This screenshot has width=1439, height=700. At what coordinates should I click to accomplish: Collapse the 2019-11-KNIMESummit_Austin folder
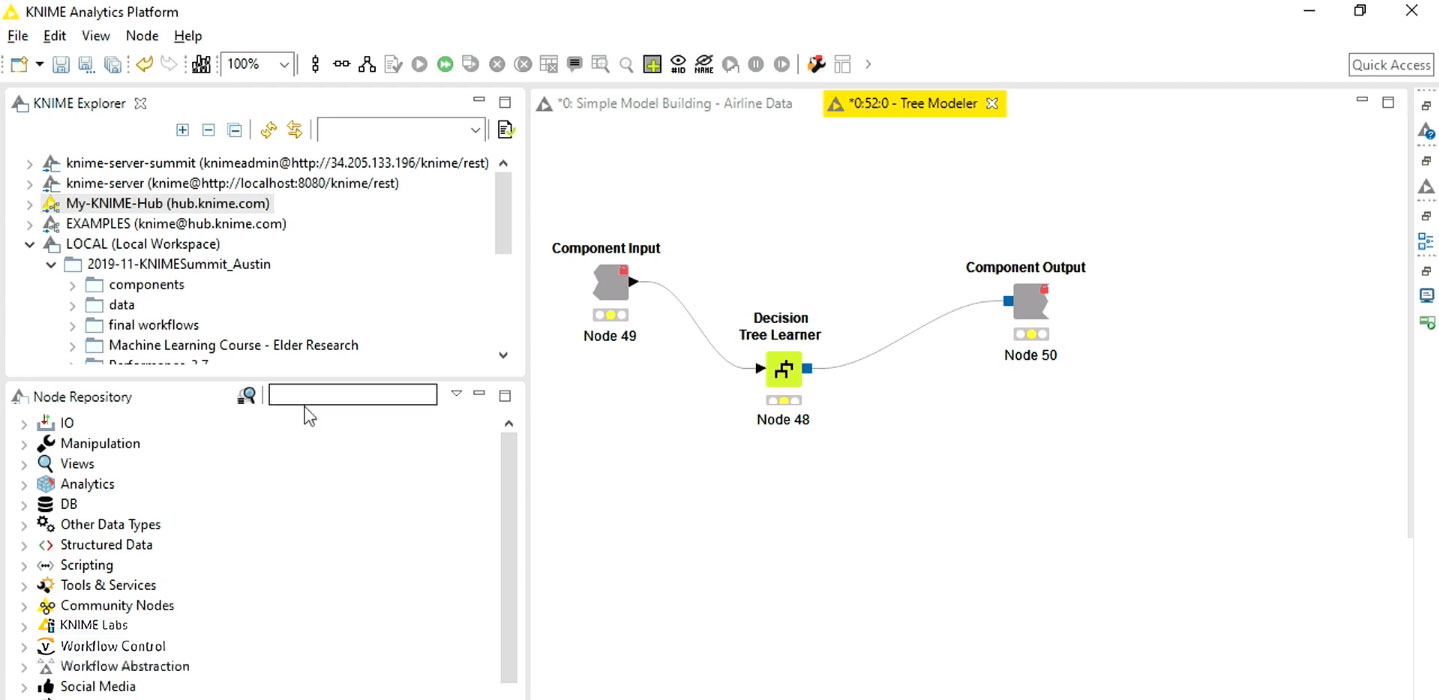[51, 265]
